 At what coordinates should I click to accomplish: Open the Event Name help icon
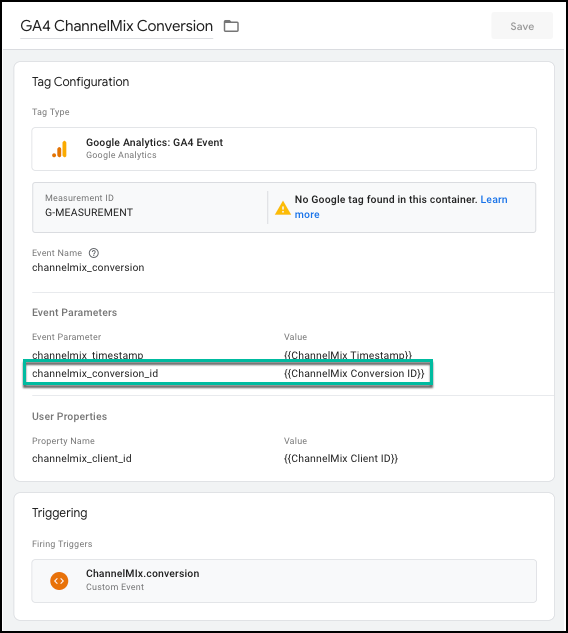pyautogui.click(x=94, y=253)
